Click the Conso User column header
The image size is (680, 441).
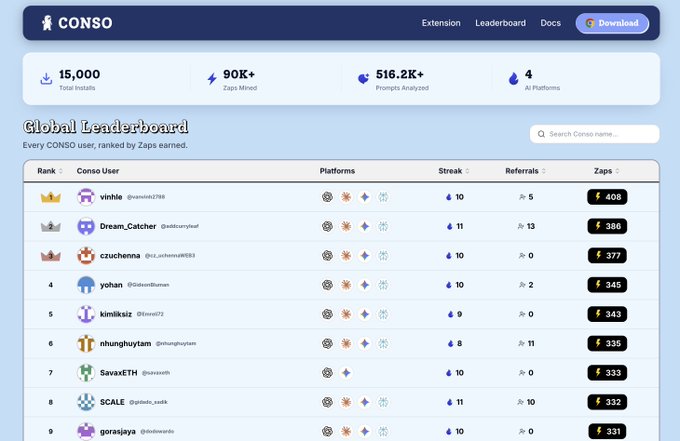click(x=98, y=171)
